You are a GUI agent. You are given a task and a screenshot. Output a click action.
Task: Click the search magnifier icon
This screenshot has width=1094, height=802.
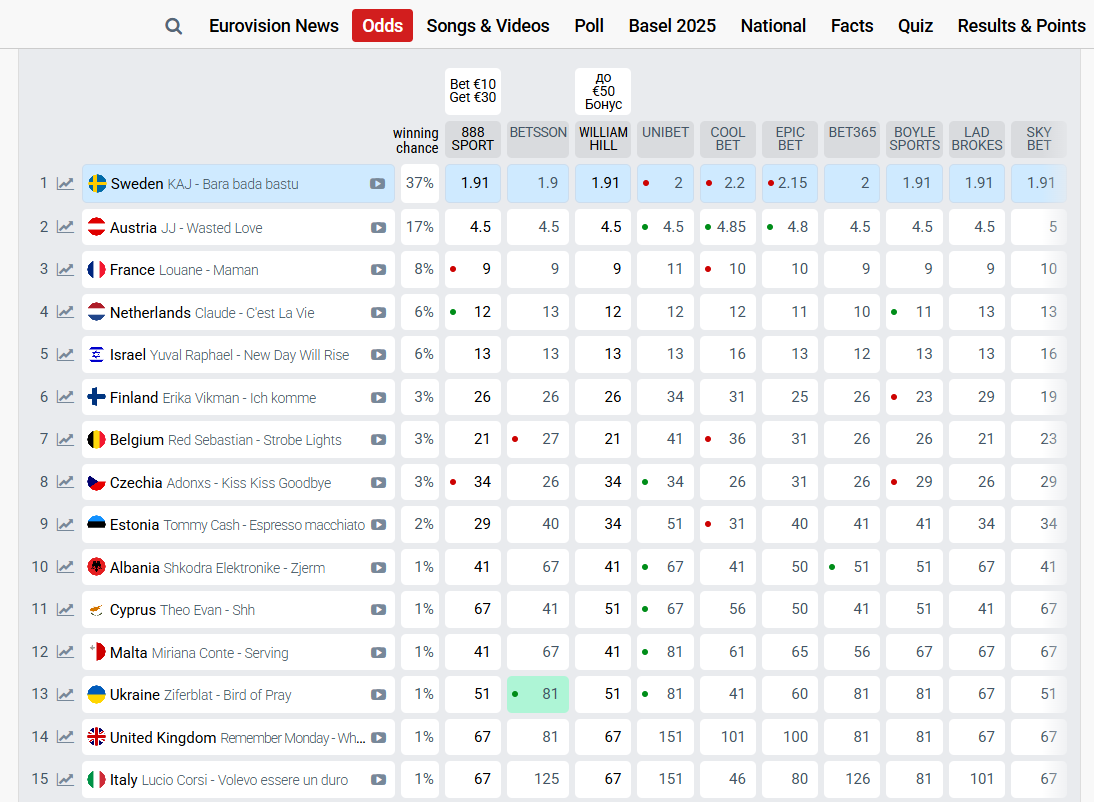tap(173, 27)
